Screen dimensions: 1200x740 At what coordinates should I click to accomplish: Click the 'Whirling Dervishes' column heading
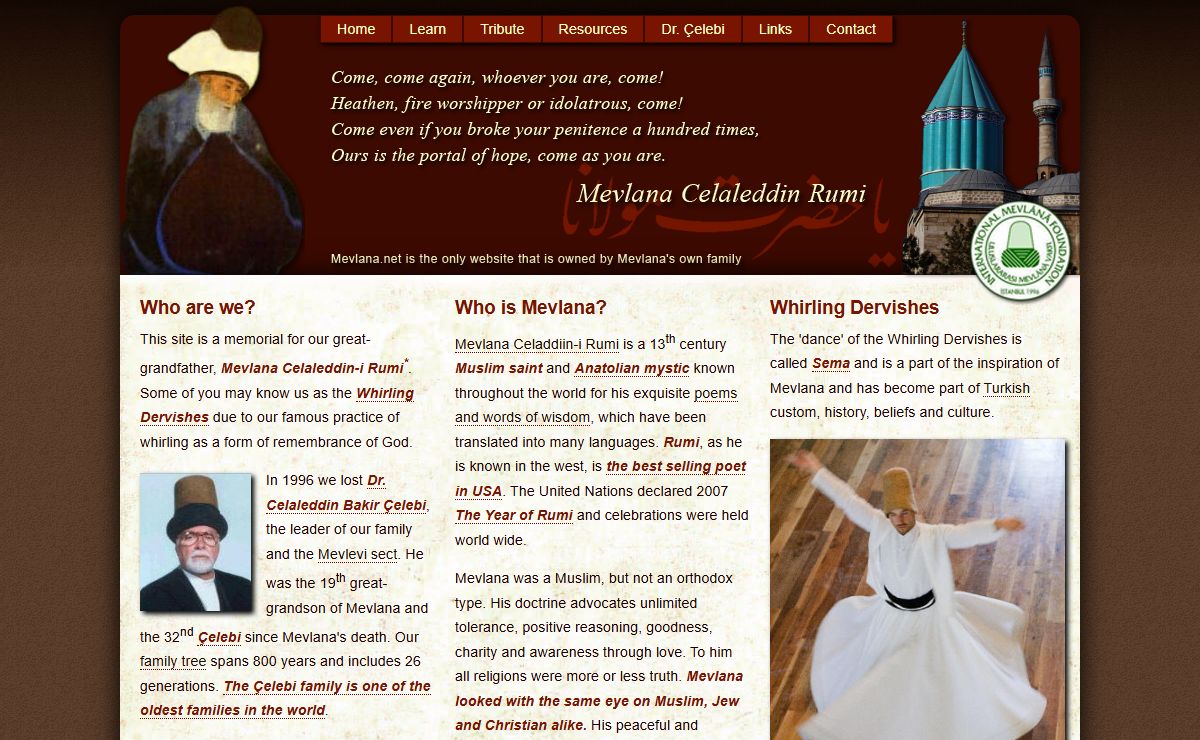point(854,307)
